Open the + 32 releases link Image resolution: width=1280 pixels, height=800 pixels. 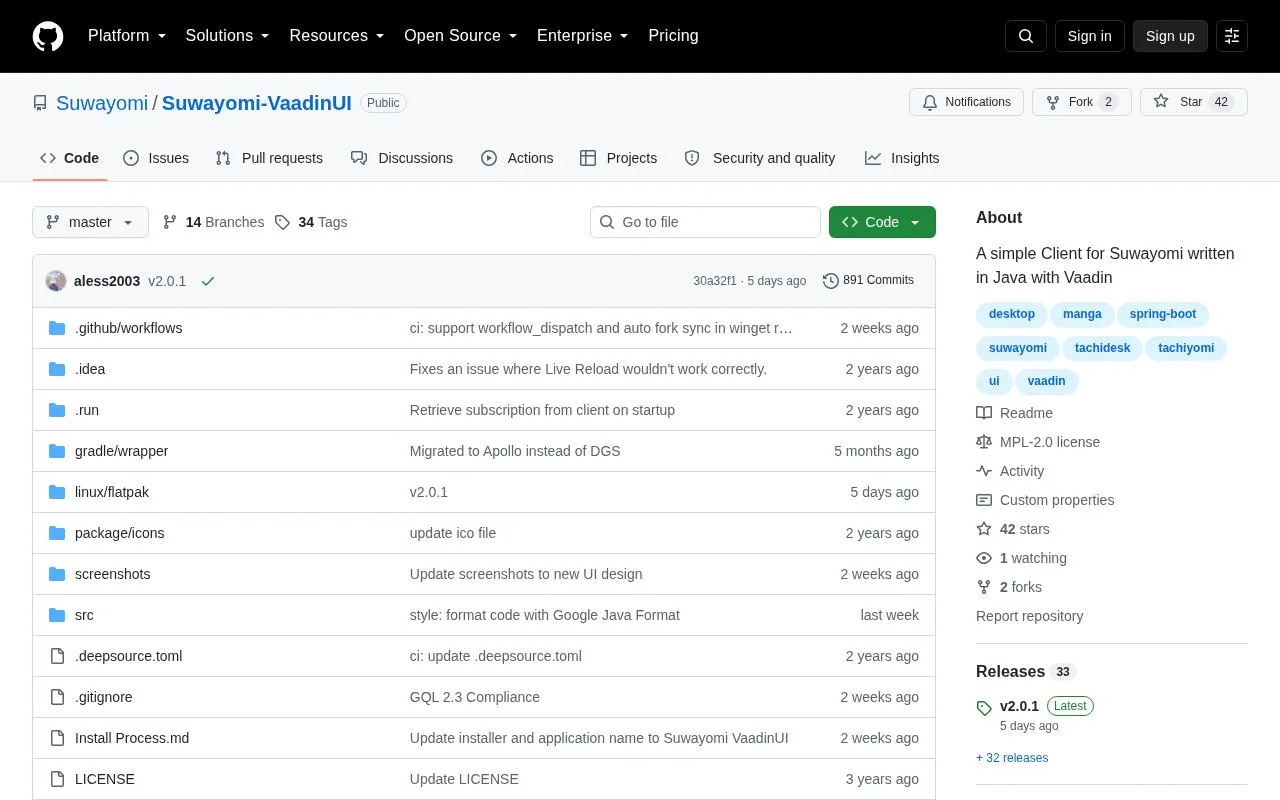click(1012, 758)
